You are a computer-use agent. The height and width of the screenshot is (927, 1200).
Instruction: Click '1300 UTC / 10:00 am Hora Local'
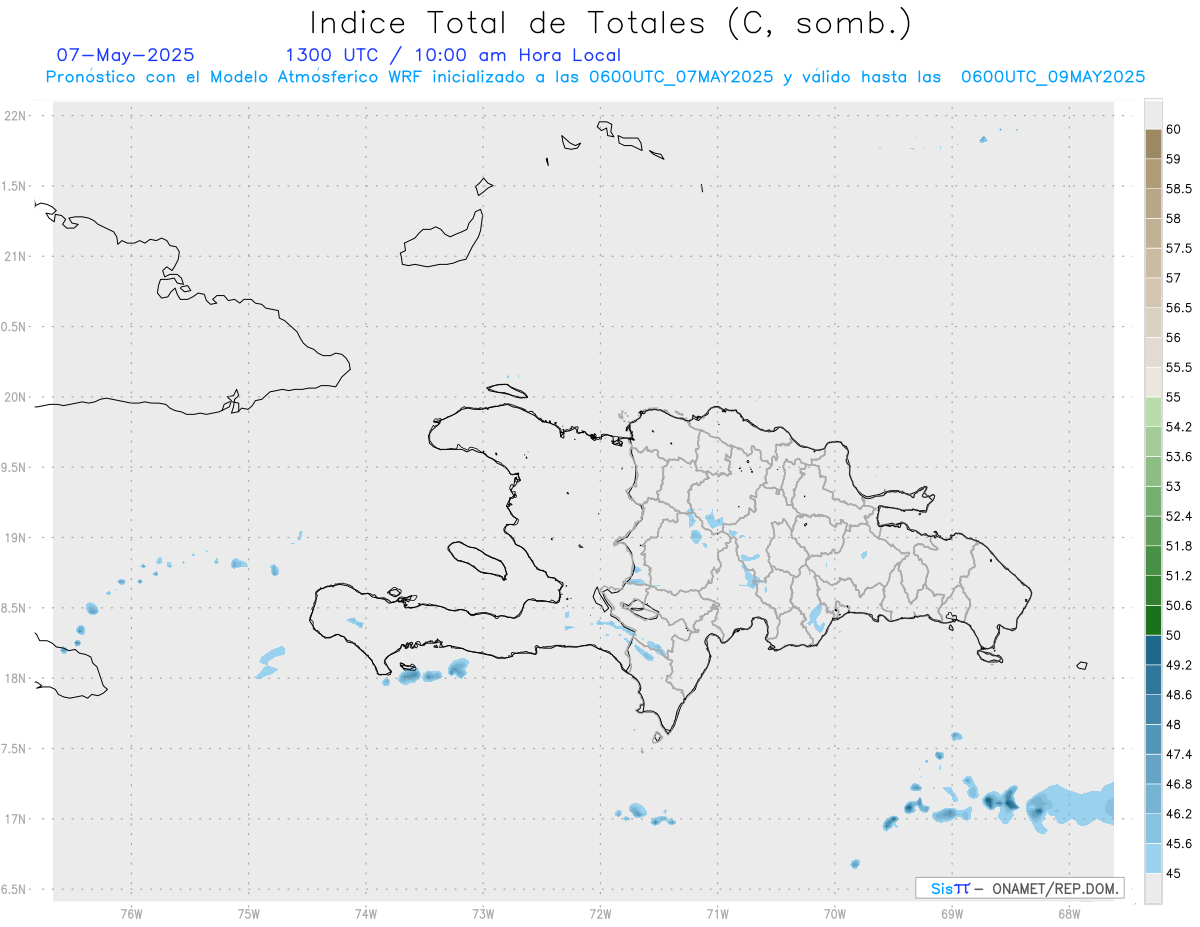(453, 56)
